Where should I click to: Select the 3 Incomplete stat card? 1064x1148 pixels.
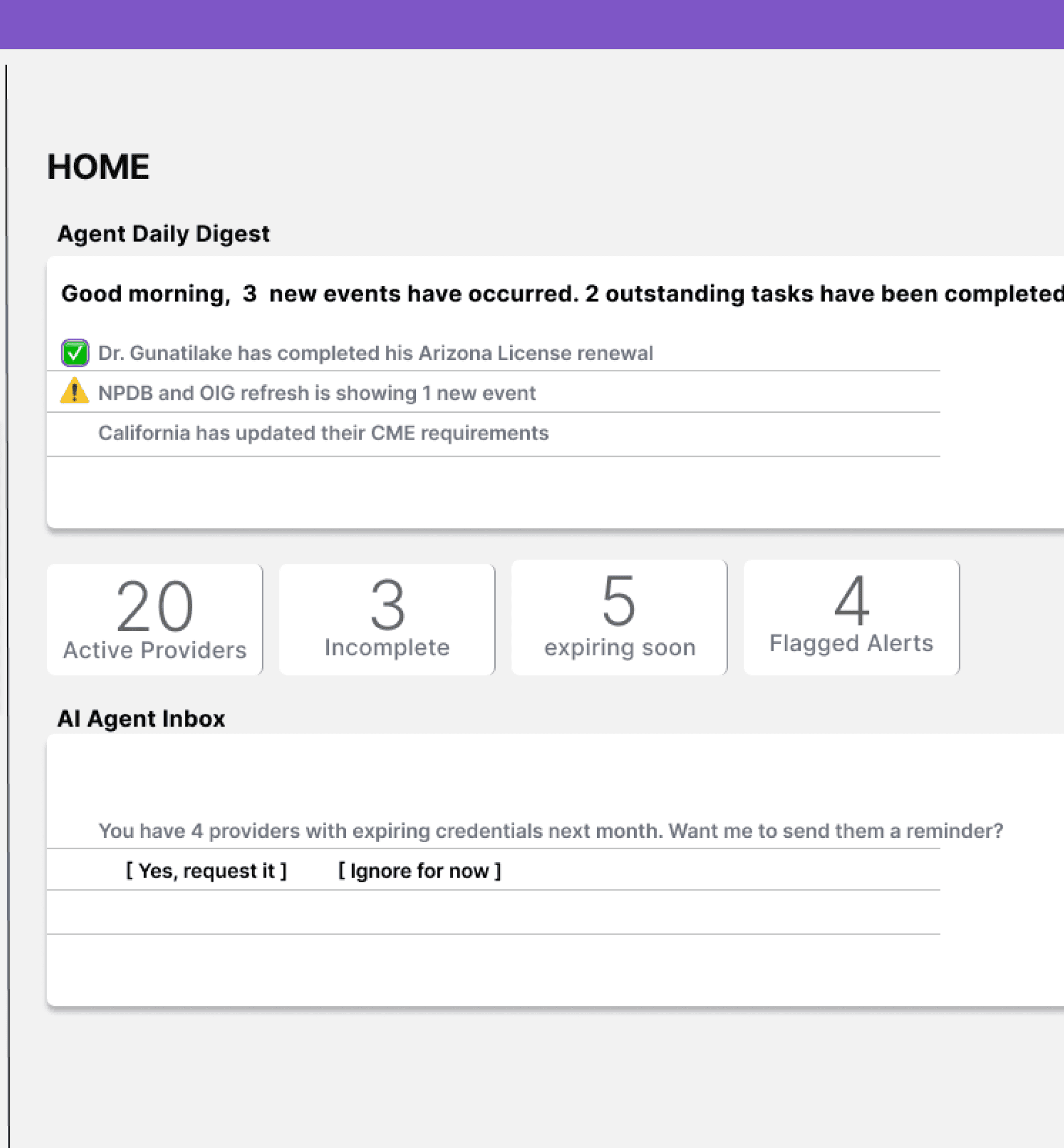click(387, 620)
